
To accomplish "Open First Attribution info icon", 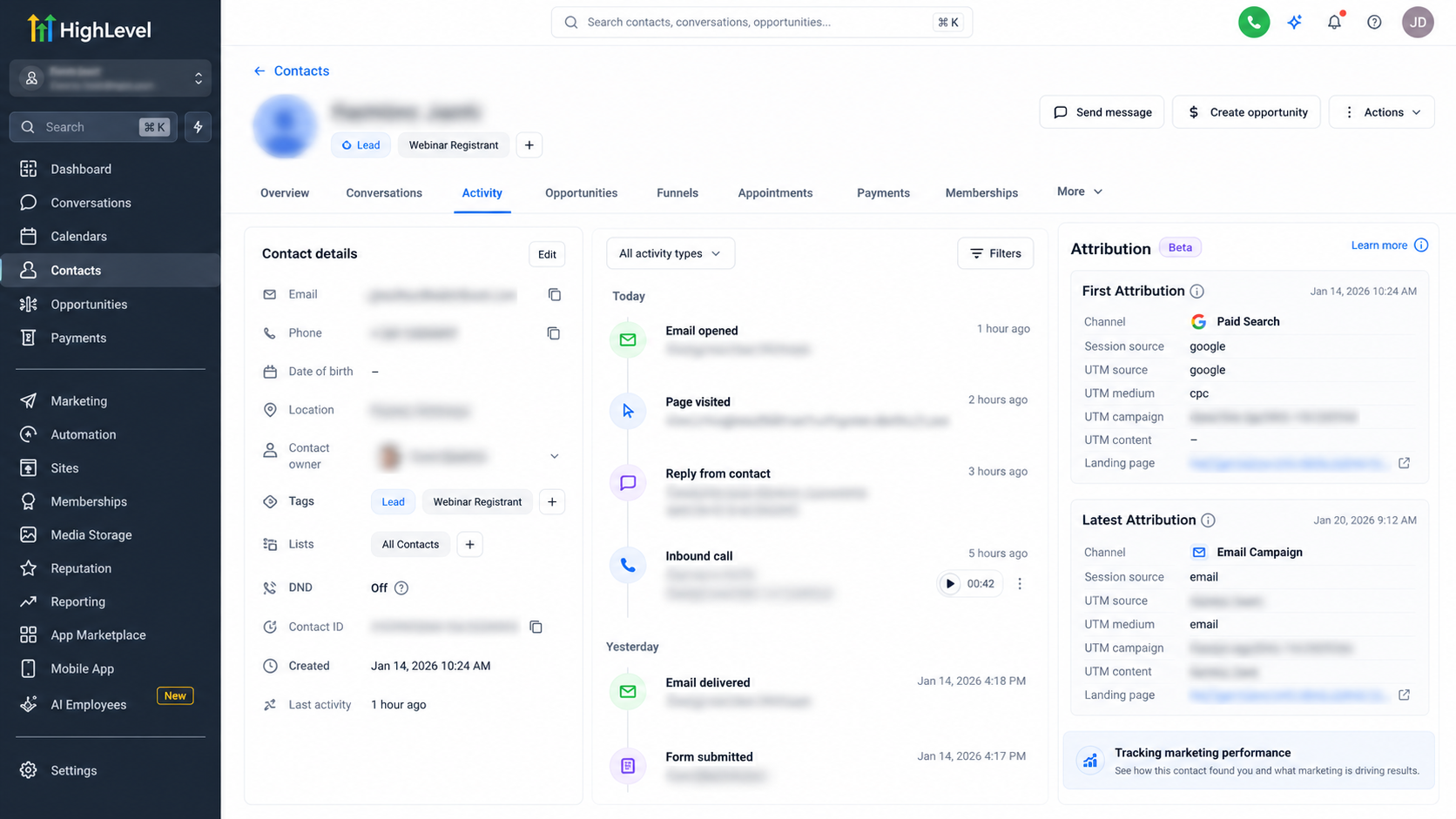I will [x=1197, y=292].
